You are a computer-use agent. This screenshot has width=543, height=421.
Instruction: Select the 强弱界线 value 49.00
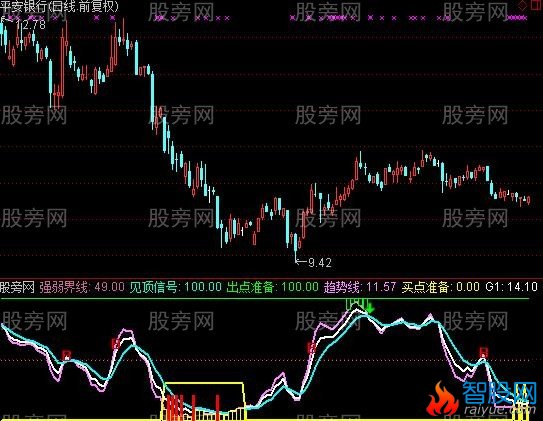click(109, 287)
